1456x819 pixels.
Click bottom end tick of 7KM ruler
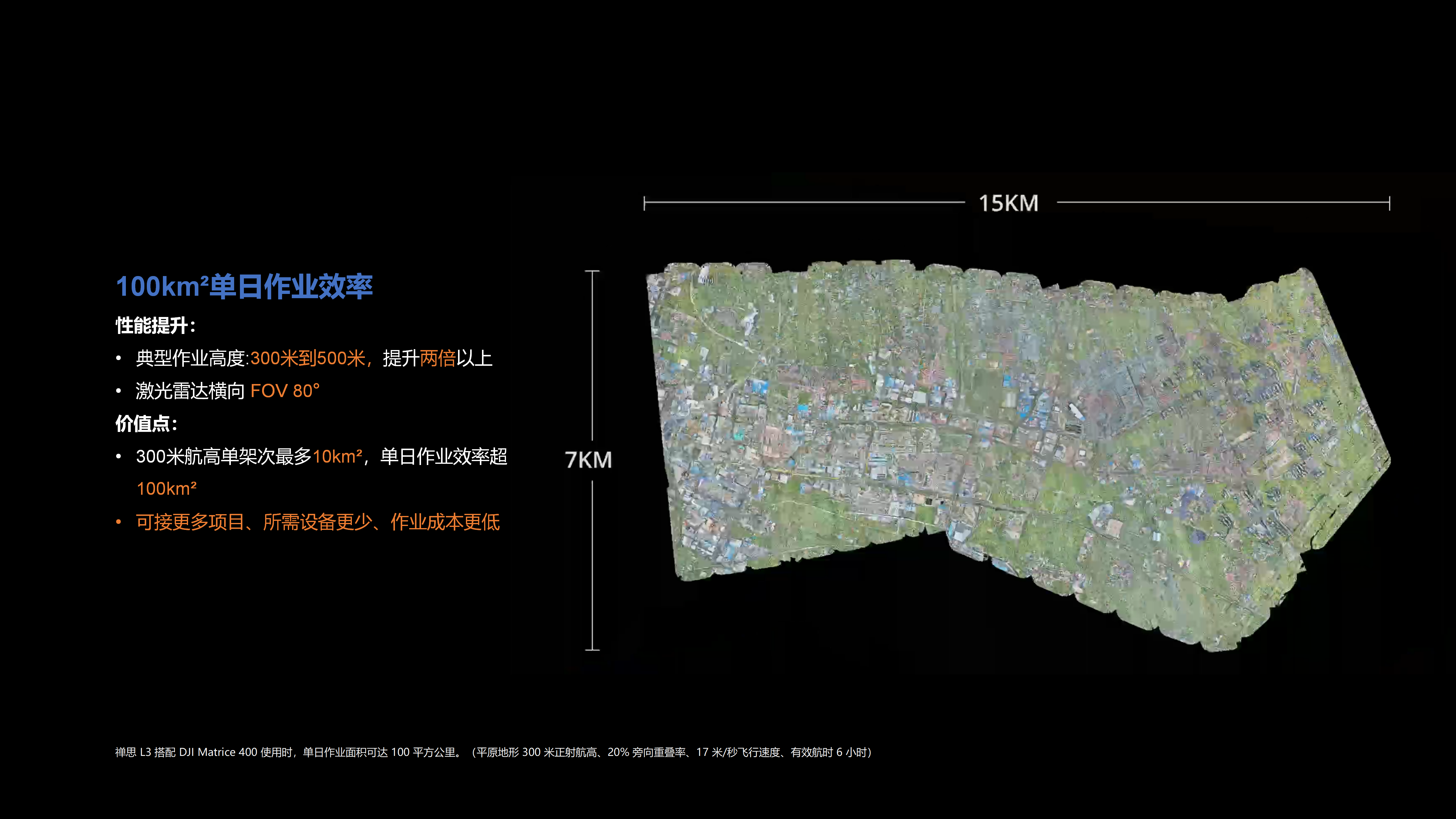tap(592, 650)
